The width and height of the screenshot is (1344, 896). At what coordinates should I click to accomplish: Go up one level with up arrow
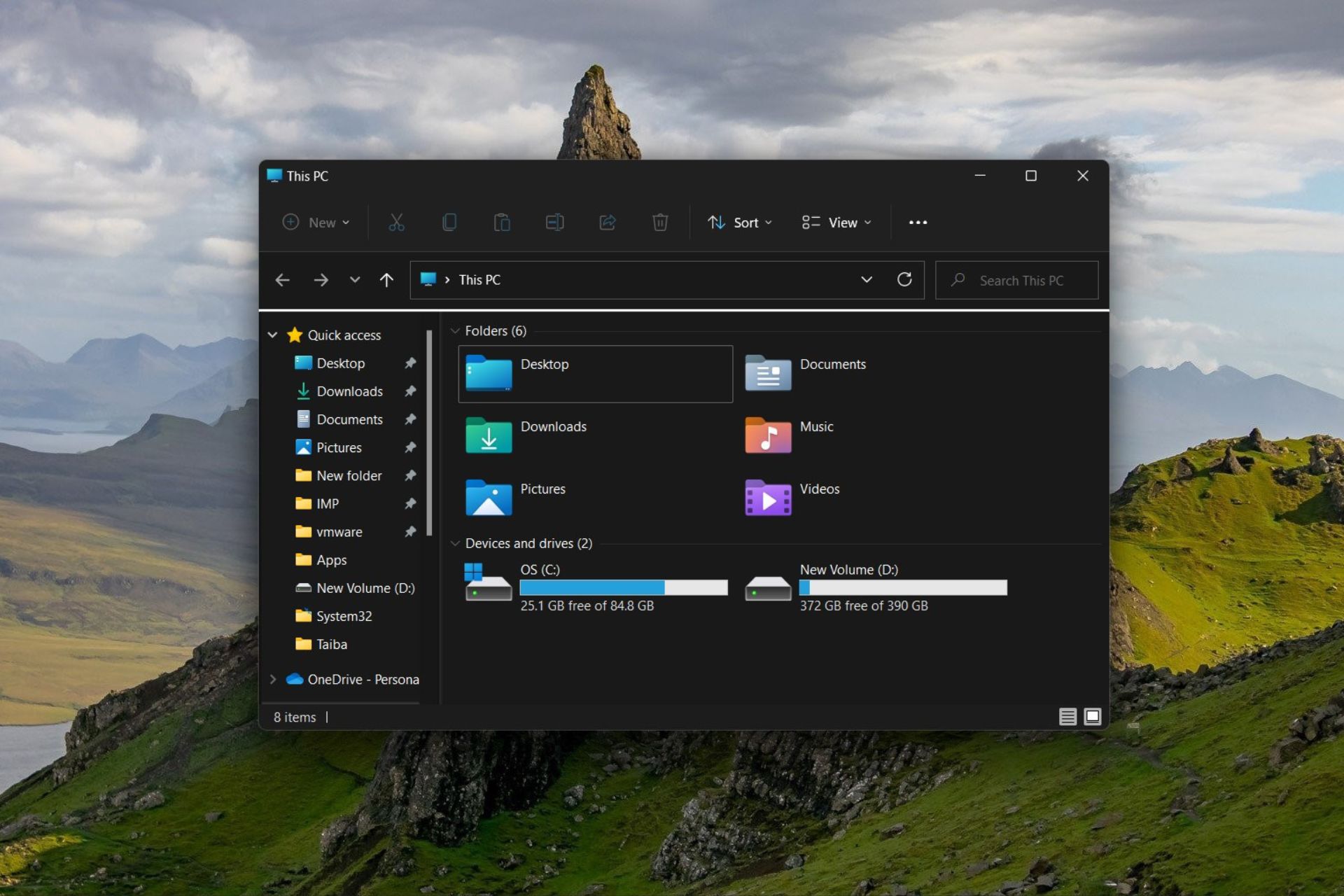tap(386, 280)
